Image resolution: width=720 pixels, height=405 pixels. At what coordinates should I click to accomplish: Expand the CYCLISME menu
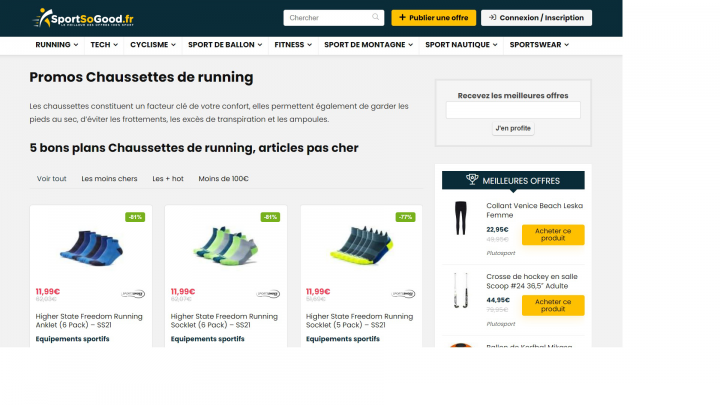pyautogui.click(x=153, y=45)
